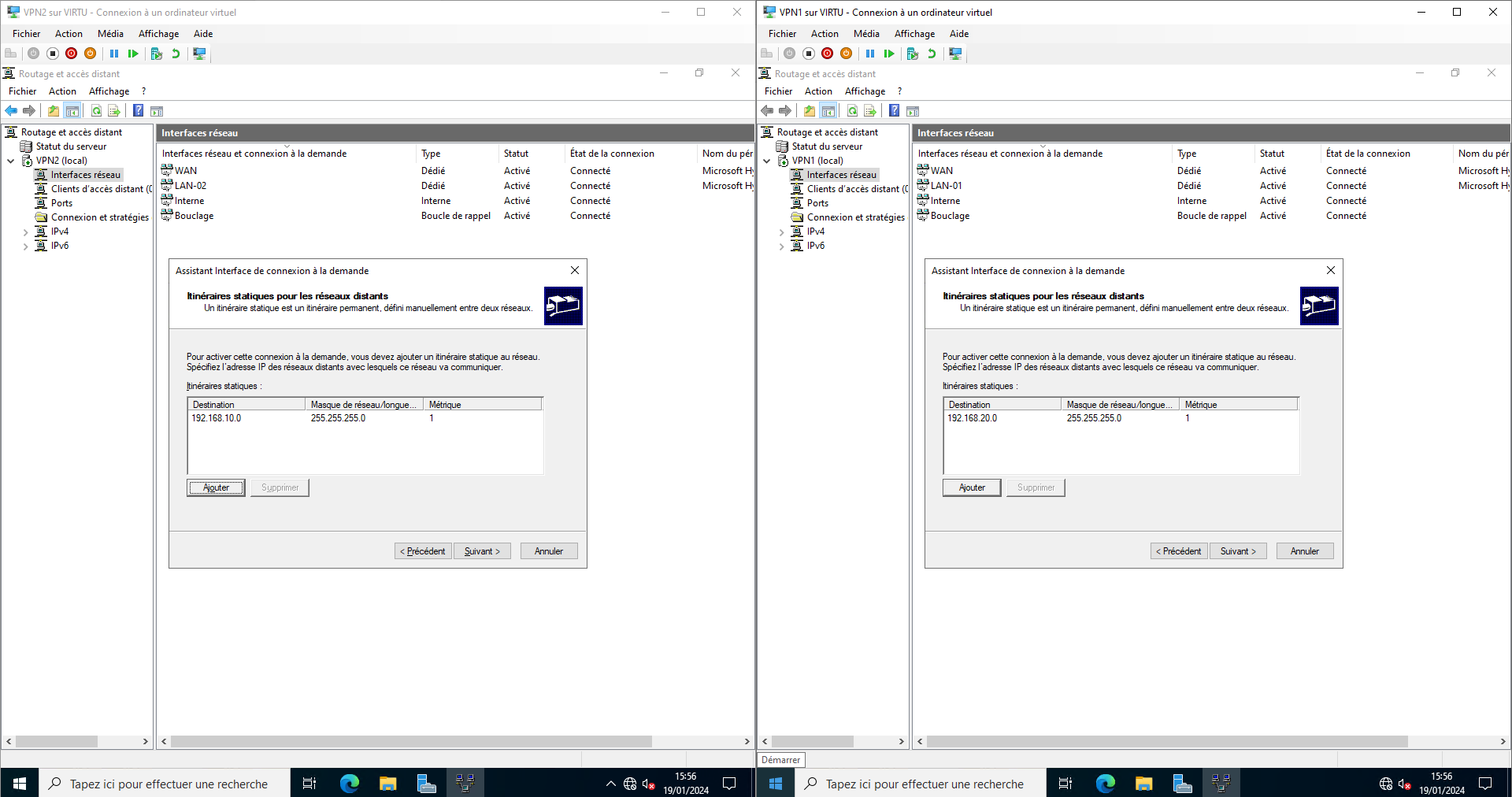
Task: Open the Média menu in VPN1 window
Action: point(865,34)
